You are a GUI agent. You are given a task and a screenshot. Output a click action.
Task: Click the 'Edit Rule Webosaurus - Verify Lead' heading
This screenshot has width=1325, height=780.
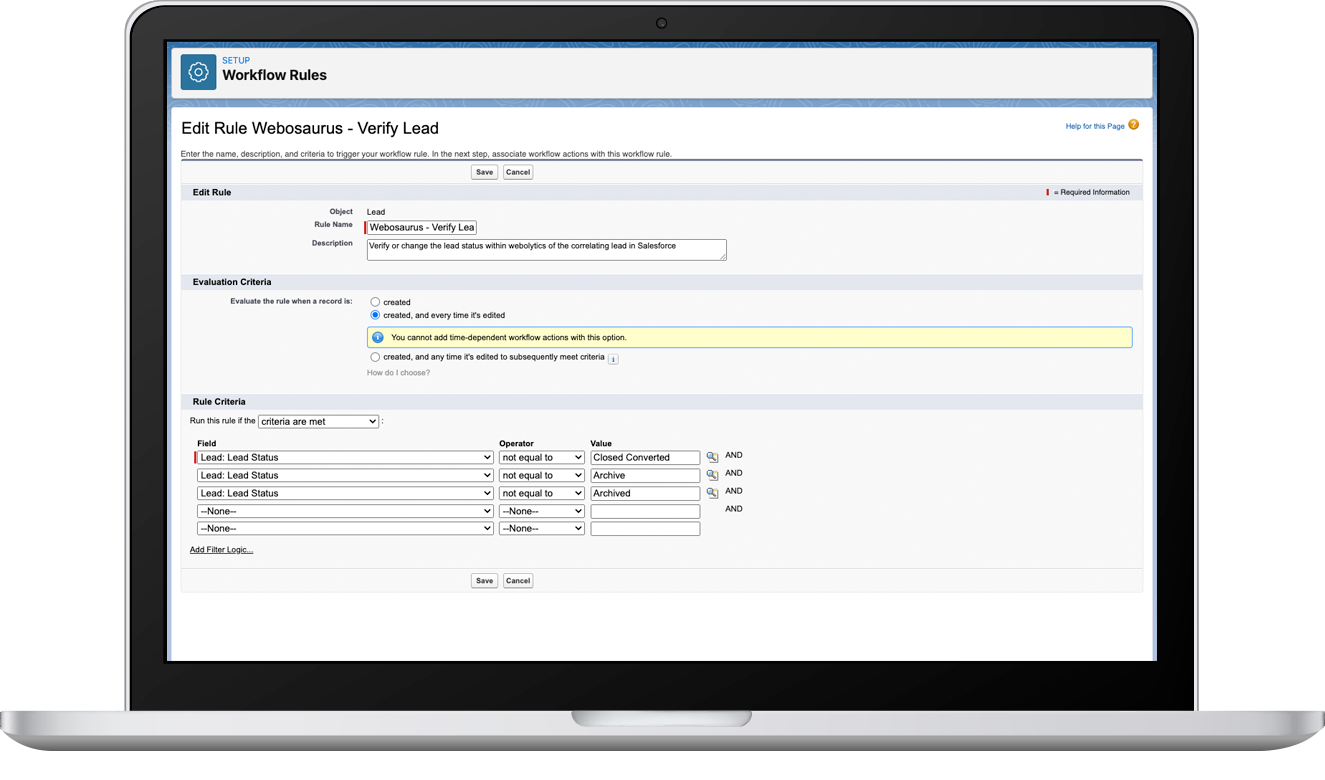pyautogui.click(x=310, y=128)
